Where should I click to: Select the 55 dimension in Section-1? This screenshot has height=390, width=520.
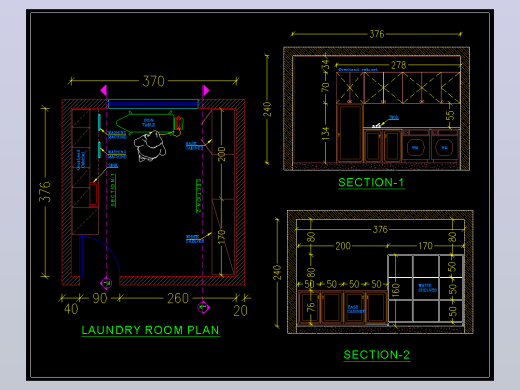(450, 115)
